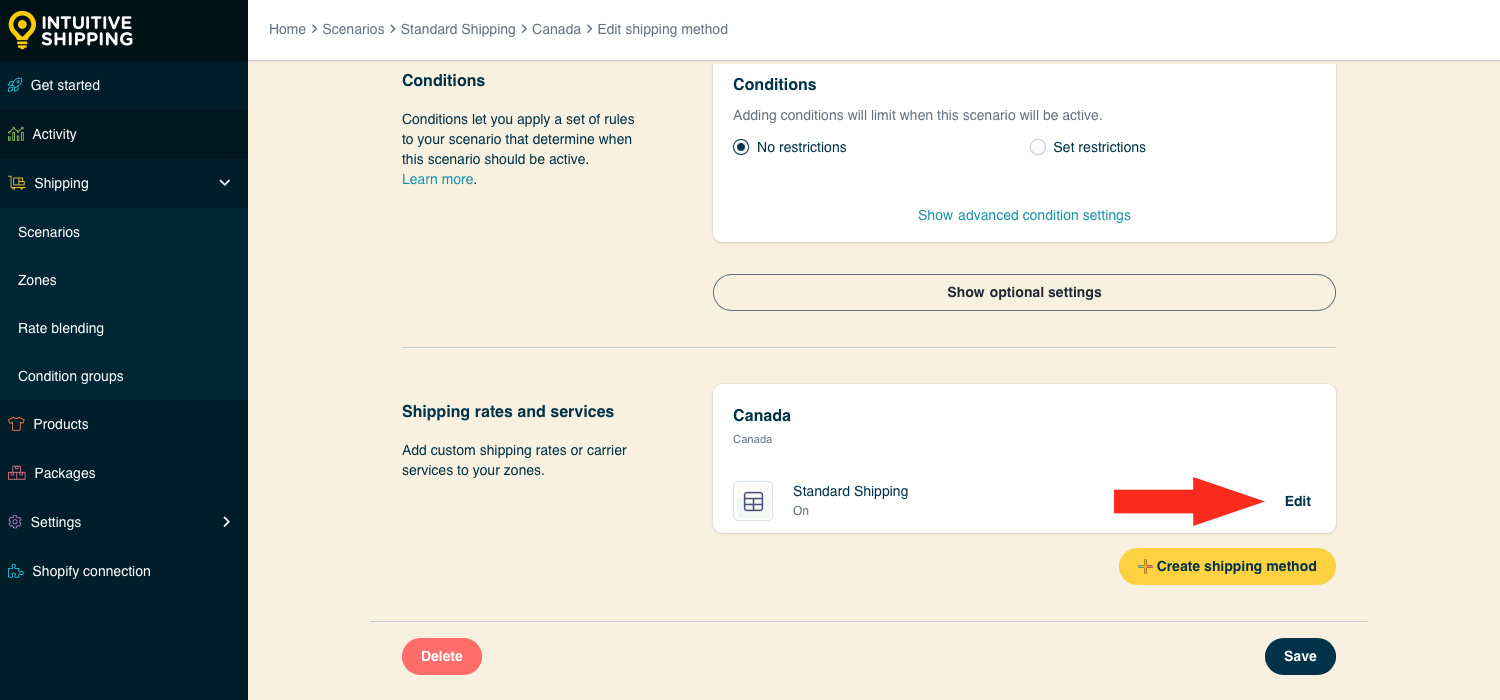Click Show optional settings button
The height and width of the screenshot is (700, 1500).
point(1024,293)
